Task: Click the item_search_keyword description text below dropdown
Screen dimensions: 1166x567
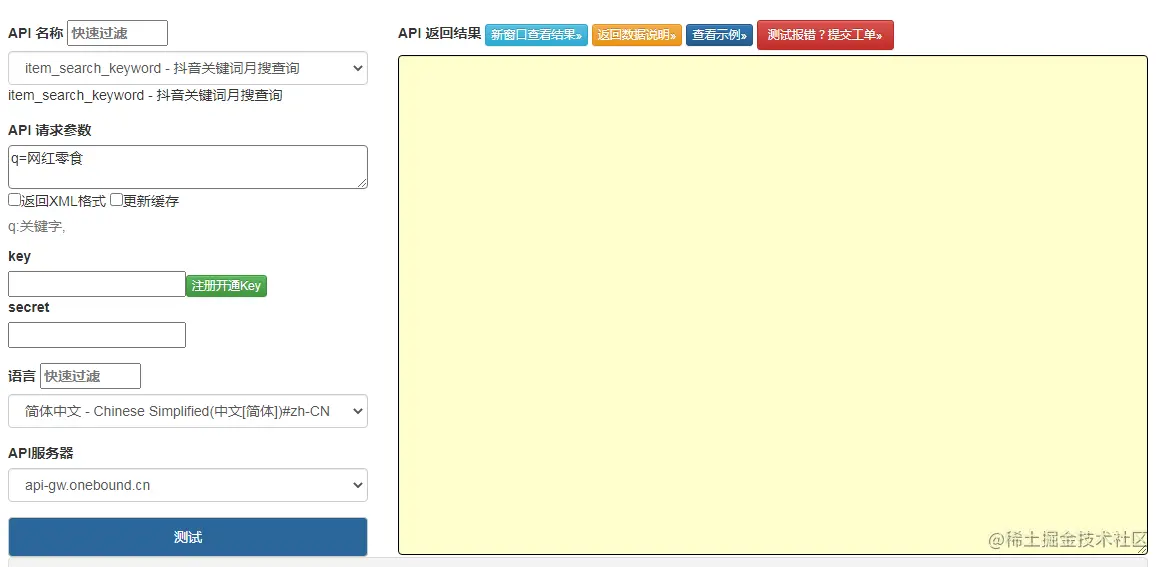Action: (145, 95)
